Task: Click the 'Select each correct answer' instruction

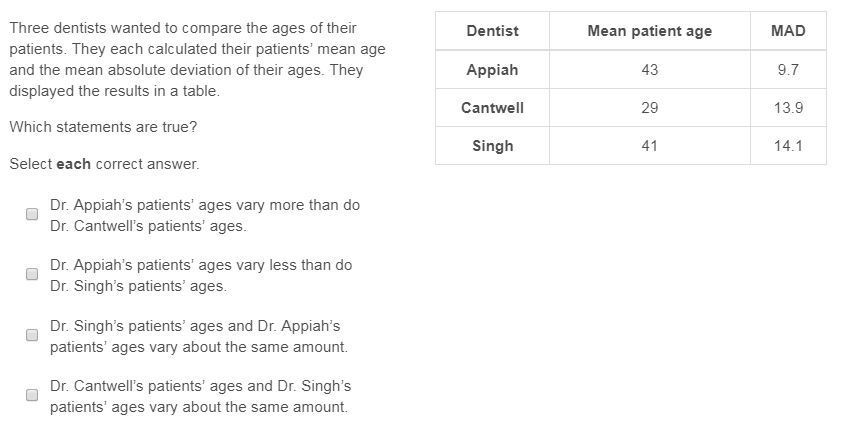Action: click(104, 164)
